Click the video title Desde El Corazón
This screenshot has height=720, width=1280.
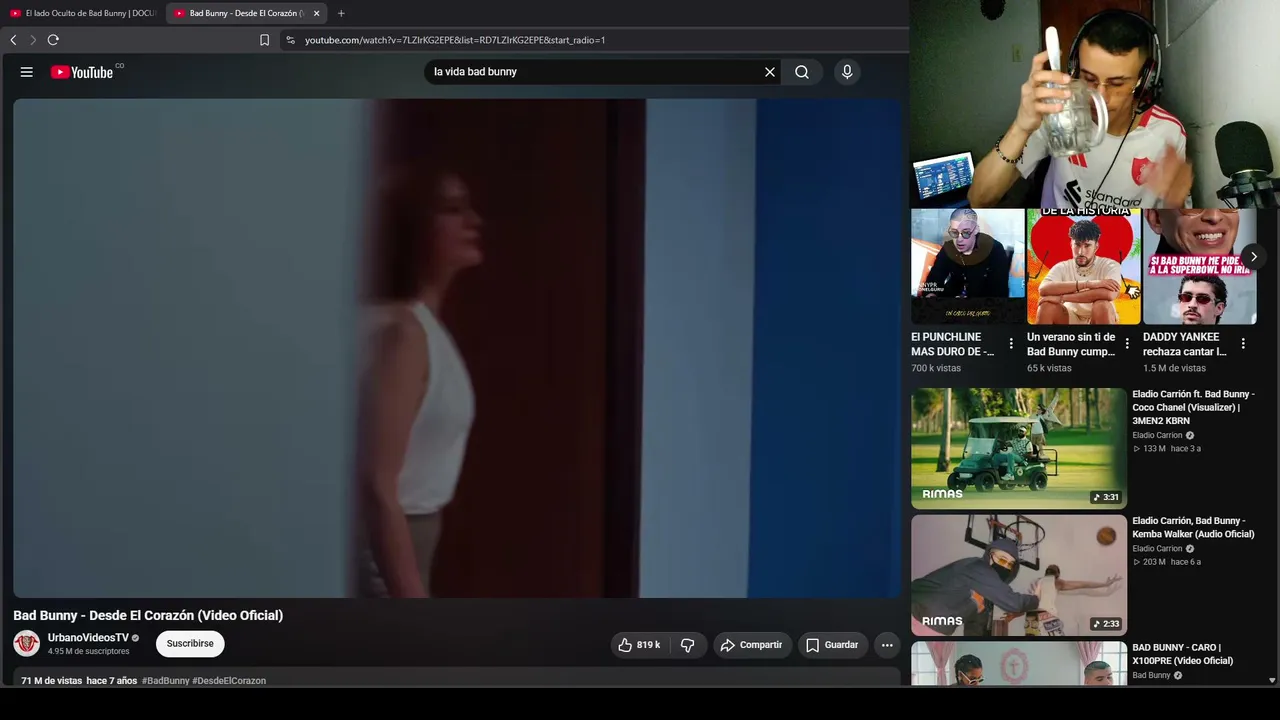click(x=148, y=616)
